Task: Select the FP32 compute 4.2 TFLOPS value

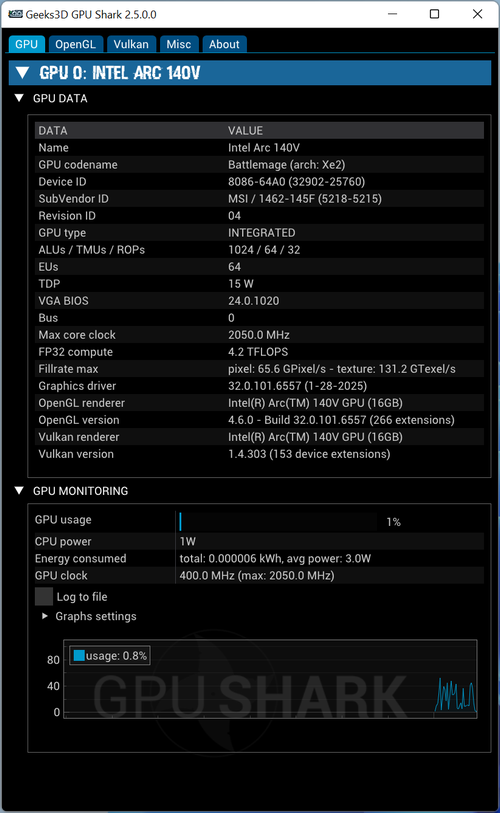Action: [x=258, y=352]
